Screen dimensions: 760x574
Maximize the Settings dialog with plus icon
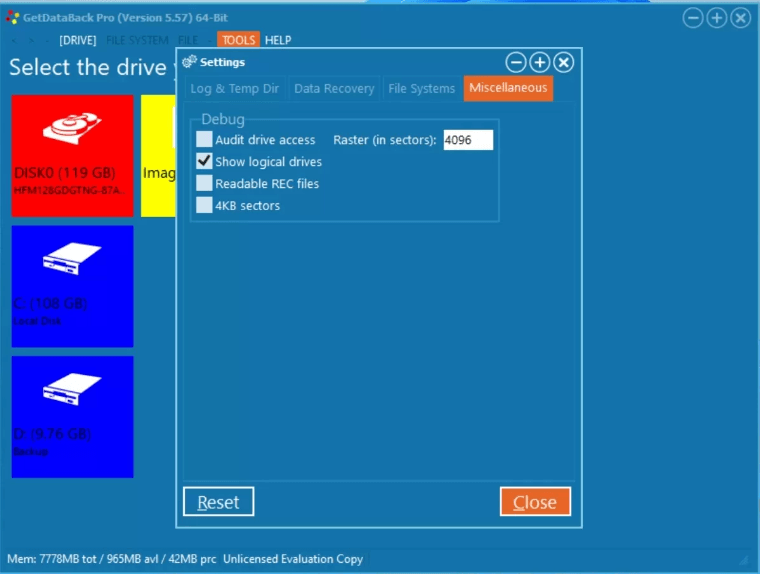(539, 63)
